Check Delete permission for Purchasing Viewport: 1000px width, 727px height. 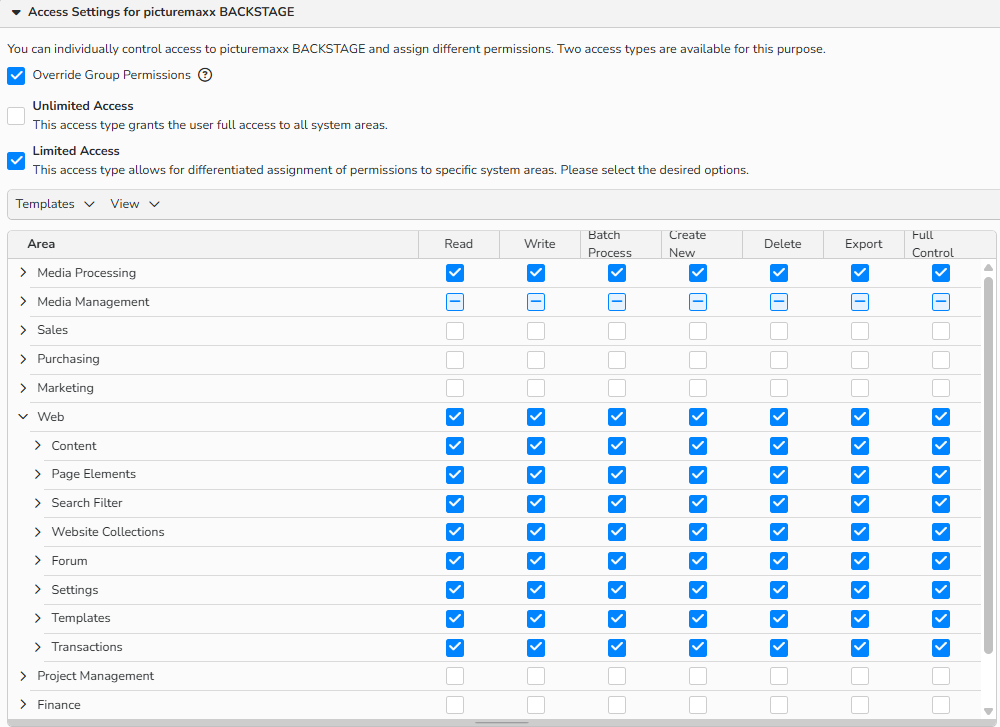tap(779, 360)
